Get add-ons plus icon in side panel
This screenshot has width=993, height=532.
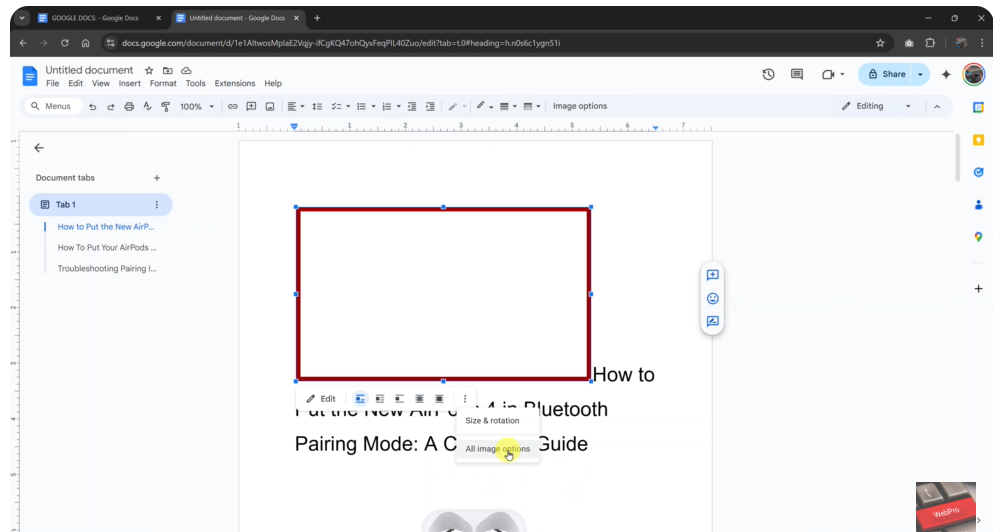(x=978, y=289)
